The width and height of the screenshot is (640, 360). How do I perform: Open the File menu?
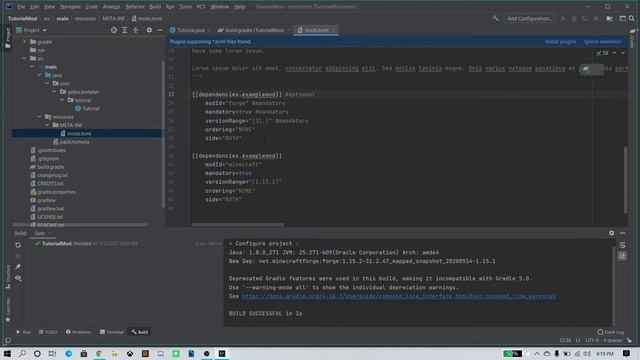(x=21, y=7)
